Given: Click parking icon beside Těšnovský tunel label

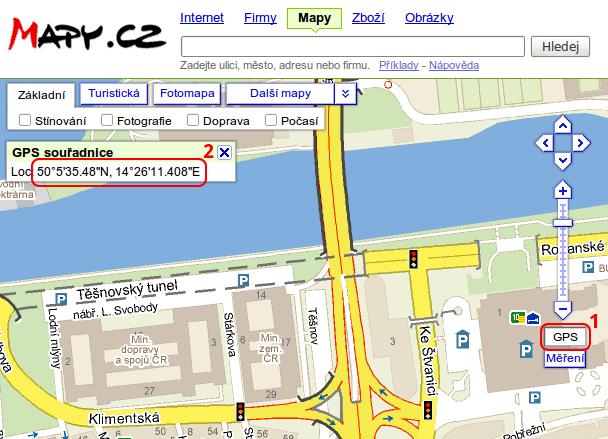Looking at the screenshot, I should [243, 280].
